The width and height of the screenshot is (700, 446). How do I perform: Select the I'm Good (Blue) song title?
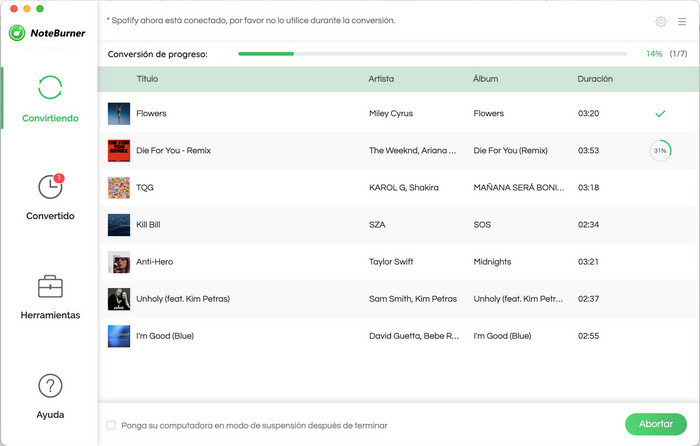(x=165, y=336)
